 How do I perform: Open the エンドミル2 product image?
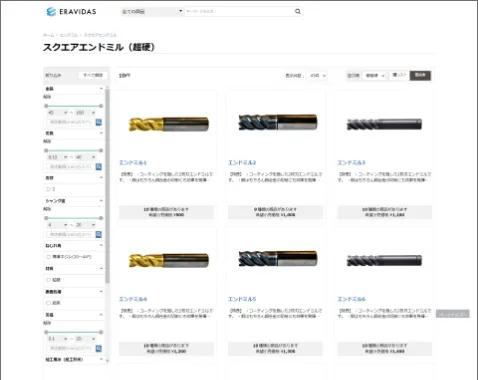click(278, 122)
